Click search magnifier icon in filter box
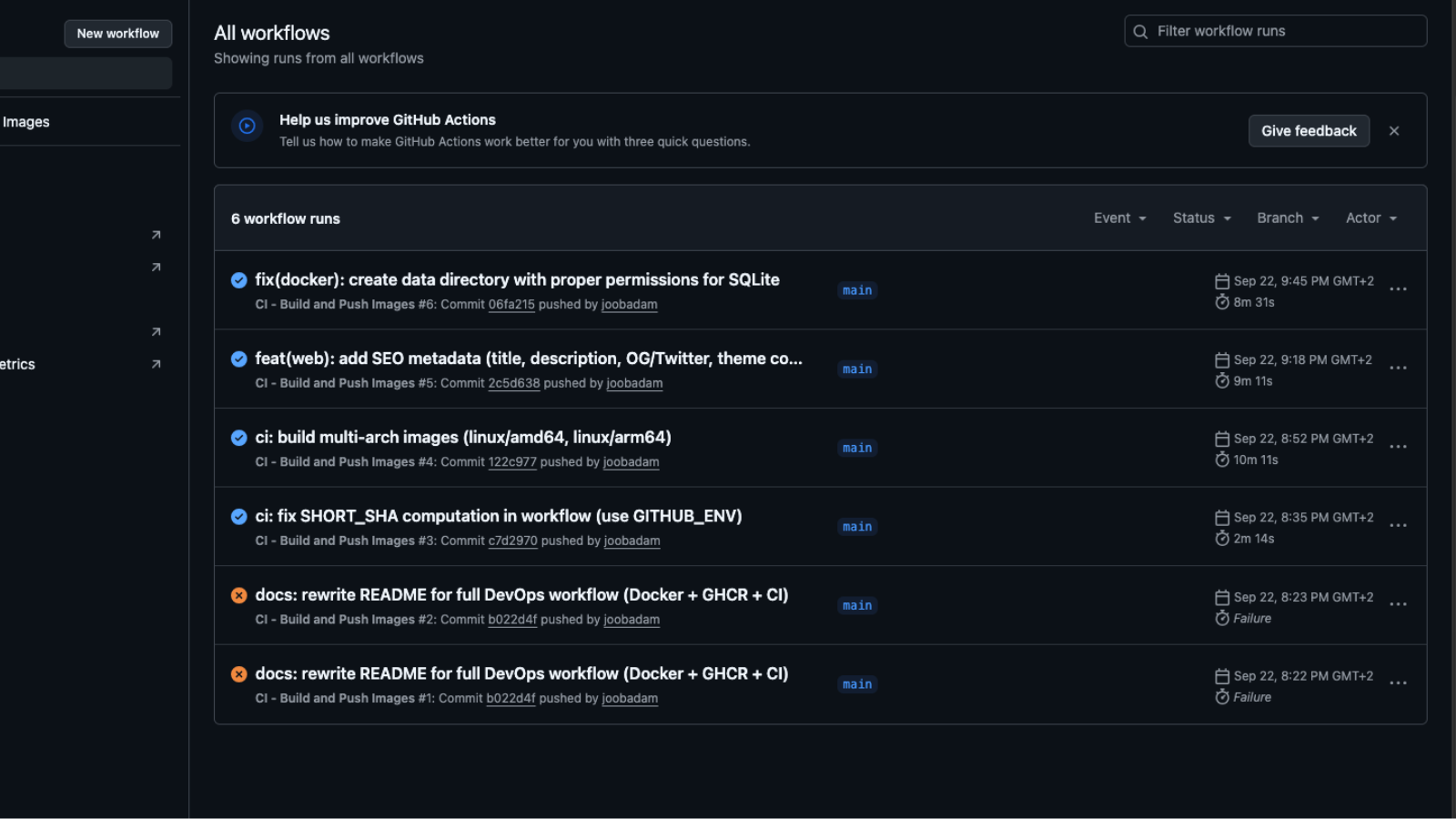 [x=1140, y=32]
